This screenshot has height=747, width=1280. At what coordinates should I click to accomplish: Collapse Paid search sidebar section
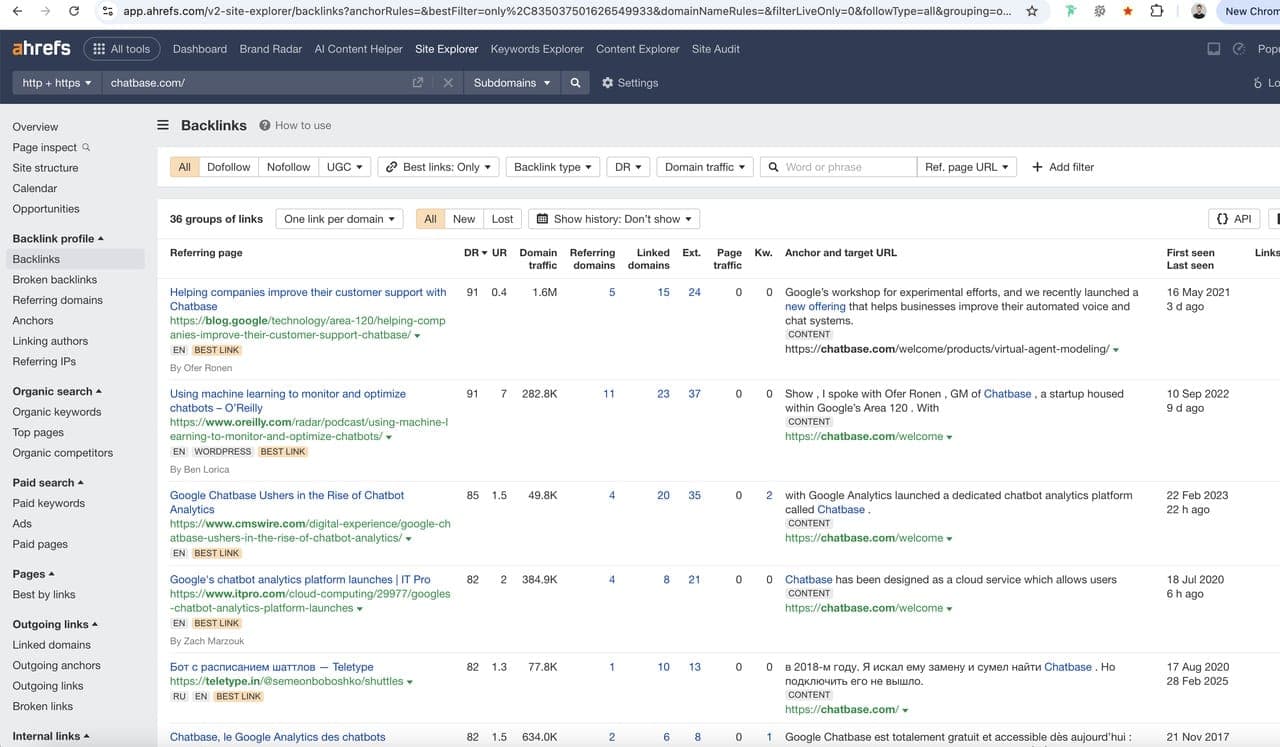click(x=48, y=483)
